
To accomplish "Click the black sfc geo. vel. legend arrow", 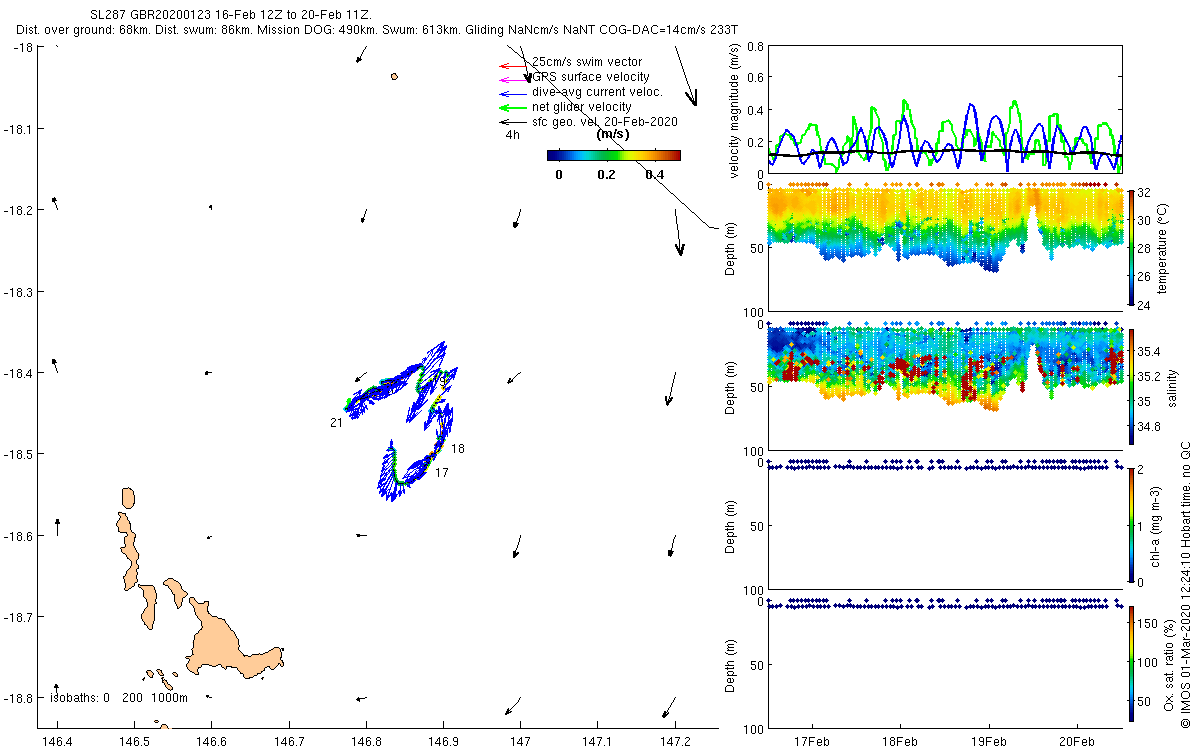I will pyautogui.click(x=513, y=122).
